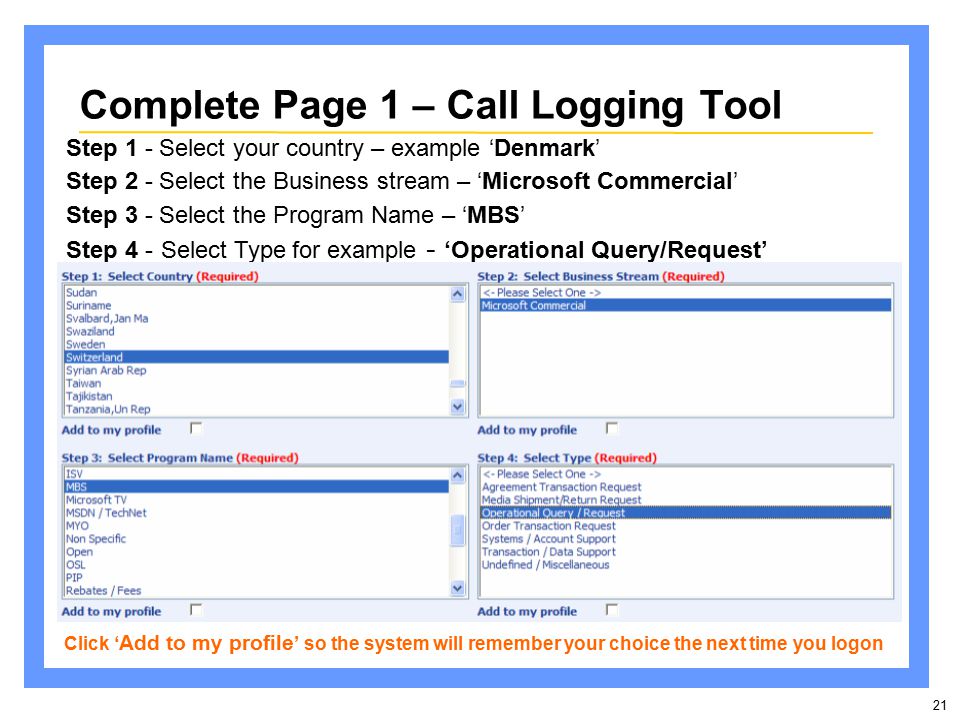Select 'Taiwan' in the country list
Screen dimensions: 960x720
tap(257, 383)
